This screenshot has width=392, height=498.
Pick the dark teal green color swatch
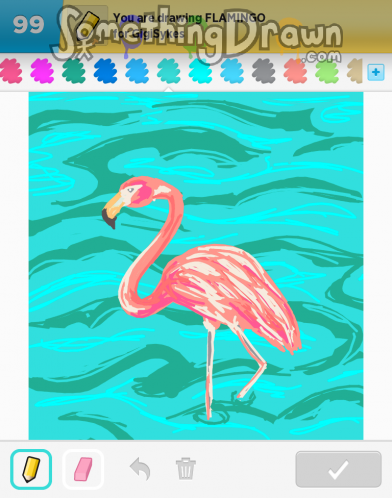74,71
